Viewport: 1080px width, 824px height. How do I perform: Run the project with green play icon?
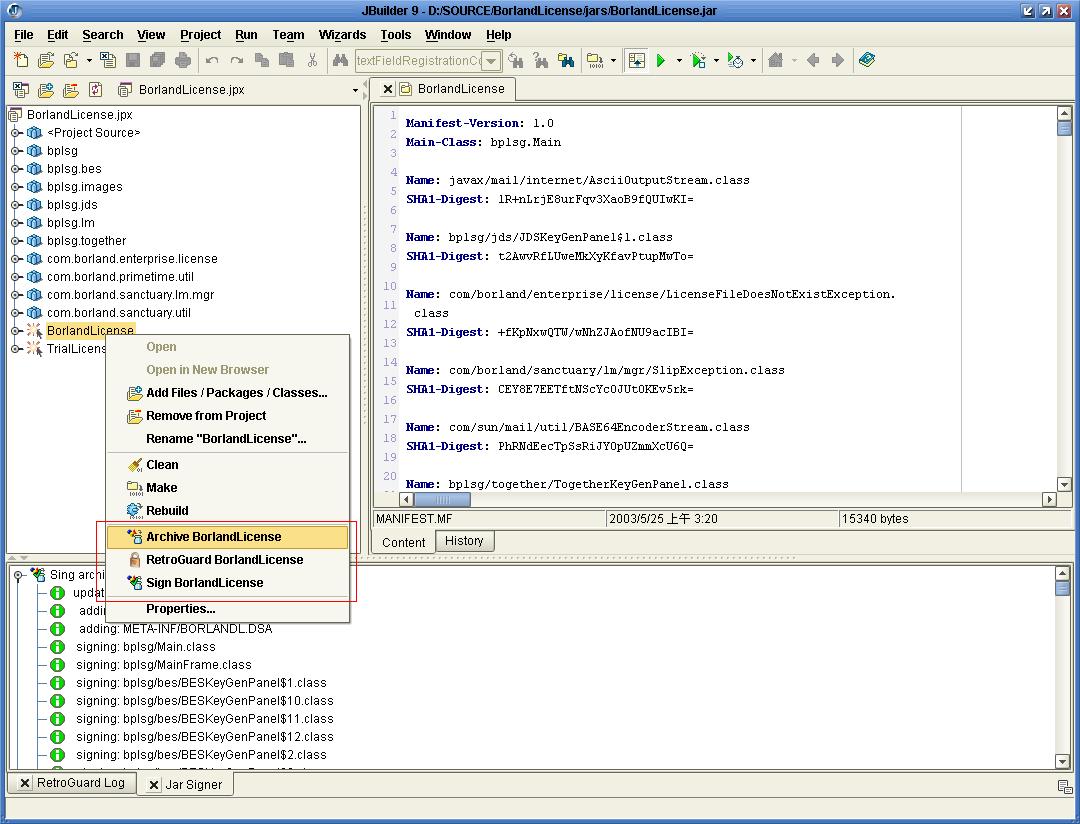coord(661,61)
